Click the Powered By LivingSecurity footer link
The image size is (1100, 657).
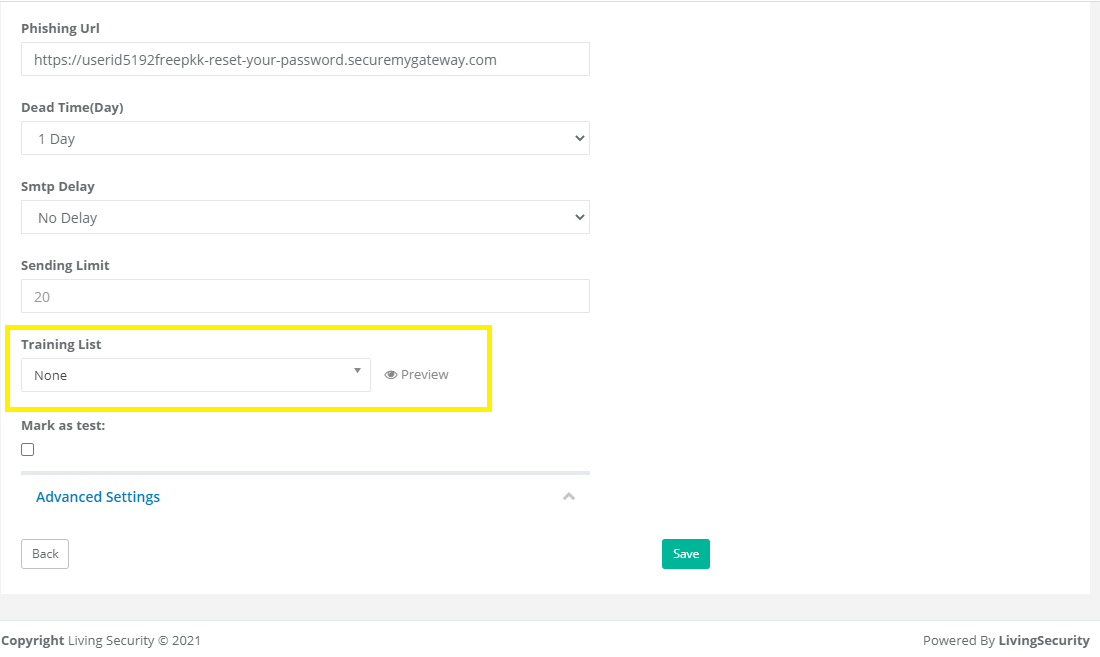(1006, 640)
